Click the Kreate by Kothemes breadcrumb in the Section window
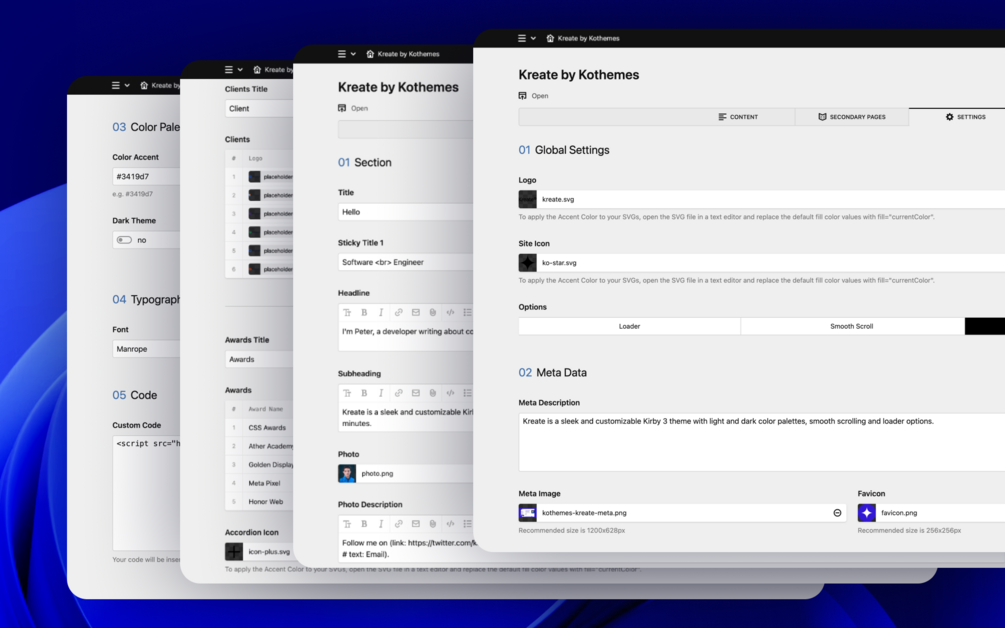Viewport: 1005px width, 628px height. coord(408,54)
